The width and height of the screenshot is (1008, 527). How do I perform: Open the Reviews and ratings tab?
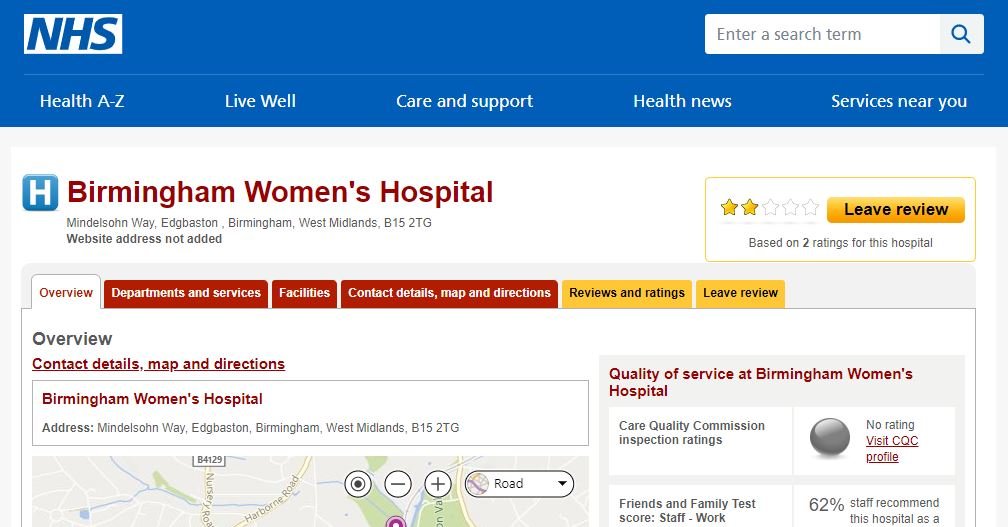(x=627, y=293)
